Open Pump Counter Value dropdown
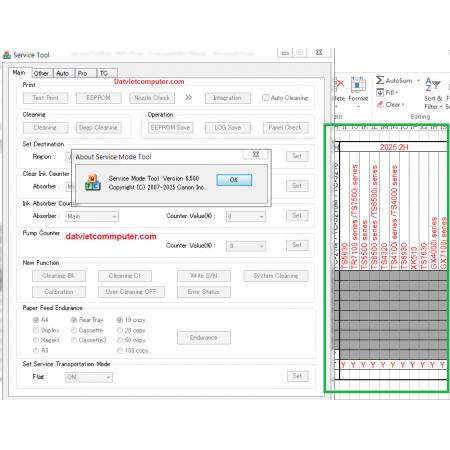 [x=246, y=246]
